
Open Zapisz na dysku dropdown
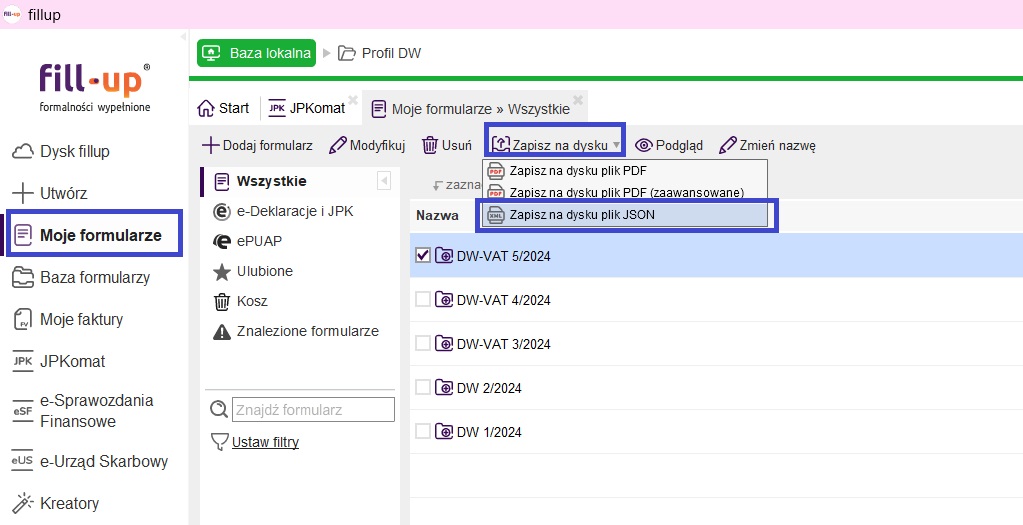click(555, 145)
